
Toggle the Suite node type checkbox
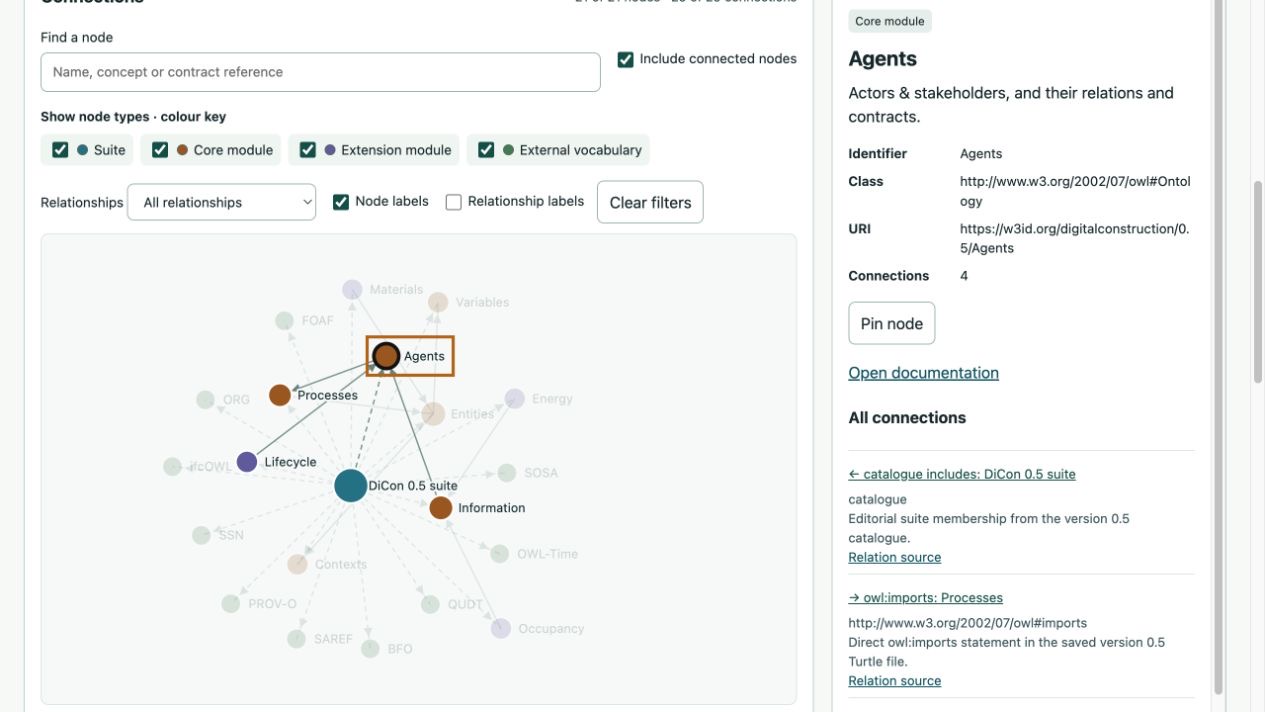[60, 150]
